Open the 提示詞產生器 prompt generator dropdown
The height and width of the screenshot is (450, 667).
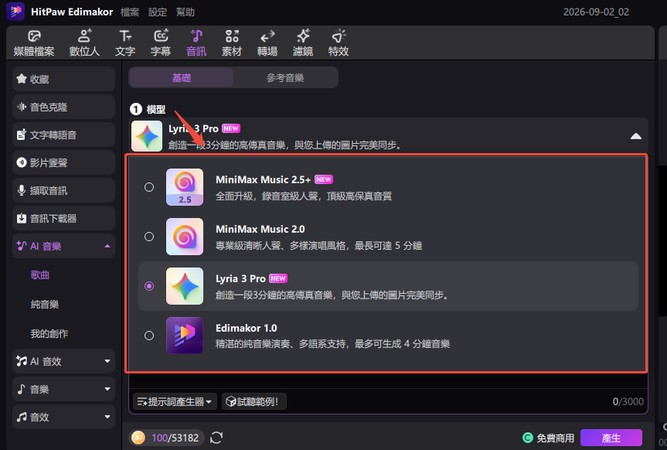tap(175, 402)
